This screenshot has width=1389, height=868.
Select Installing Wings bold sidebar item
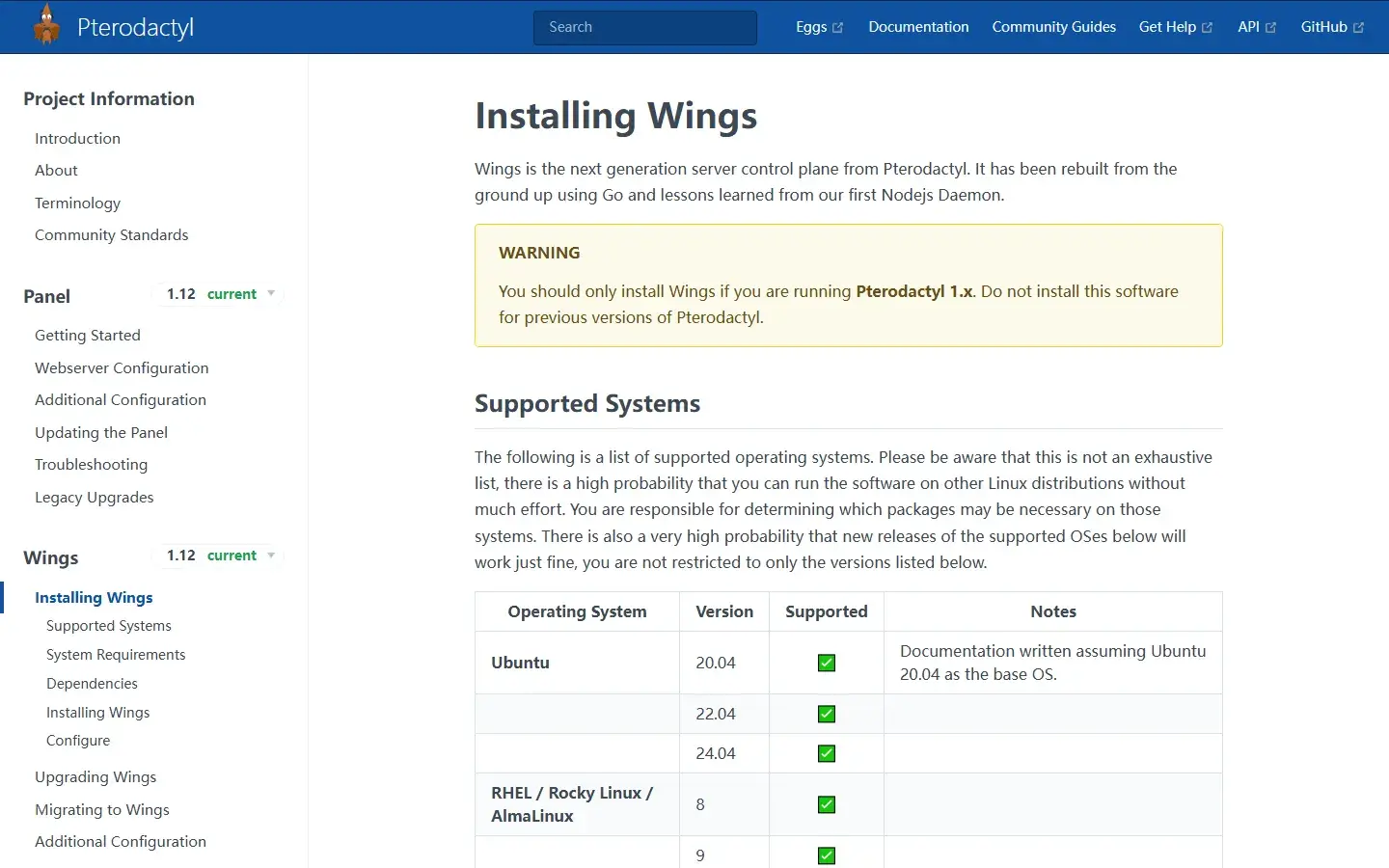[94, 597]
